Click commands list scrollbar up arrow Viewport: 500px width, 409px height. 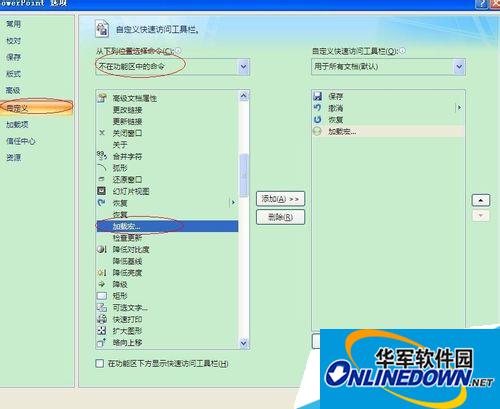244,96
